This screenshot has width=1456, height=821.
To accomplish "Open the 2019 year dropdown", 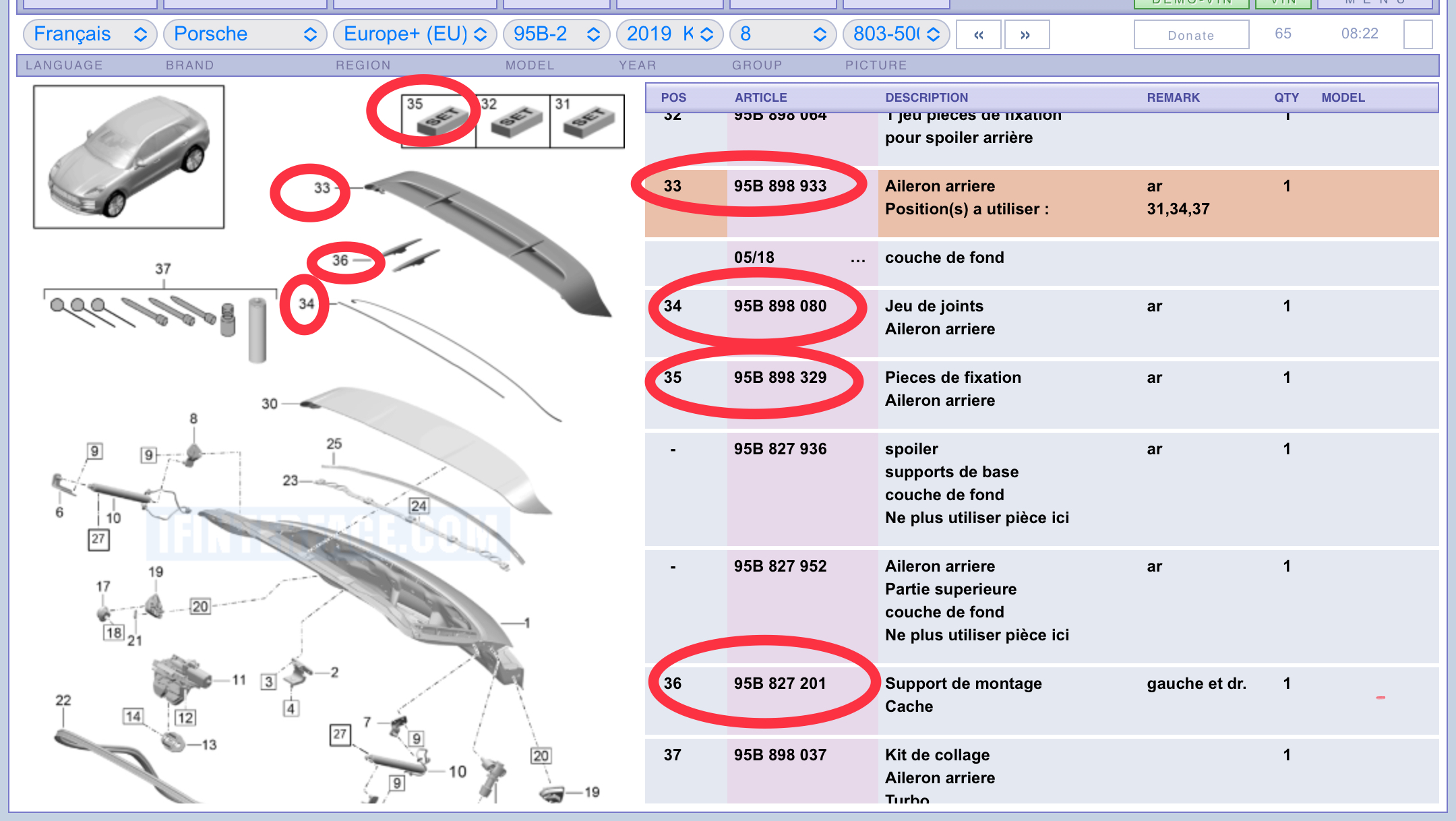I will [669, 34].
